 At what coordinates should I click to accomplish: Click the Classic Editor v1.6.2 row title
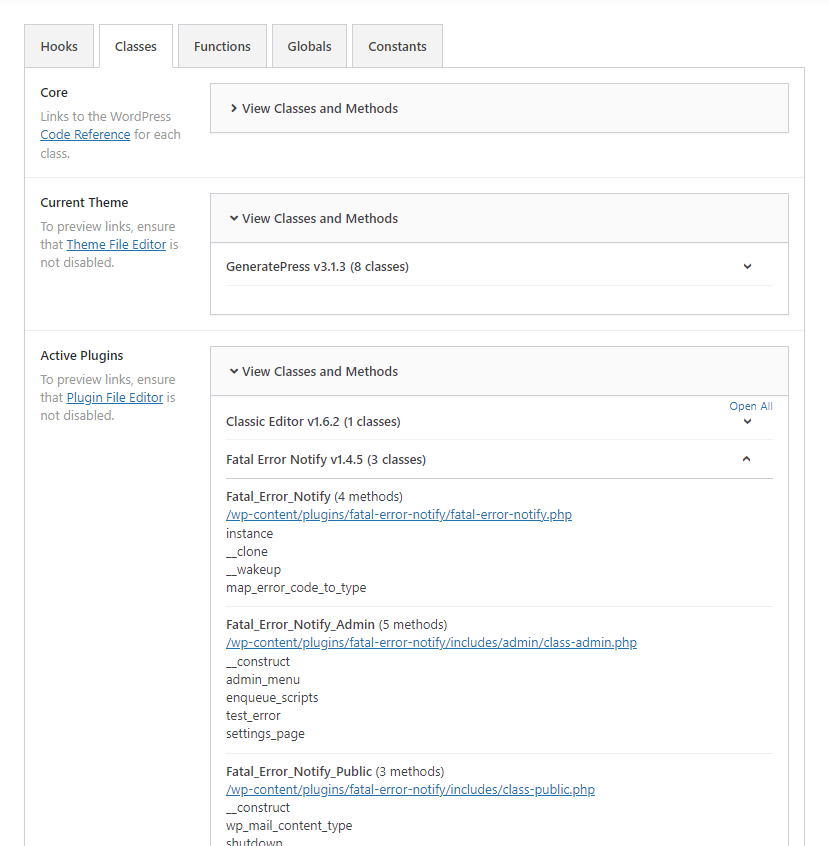[313, 422]
